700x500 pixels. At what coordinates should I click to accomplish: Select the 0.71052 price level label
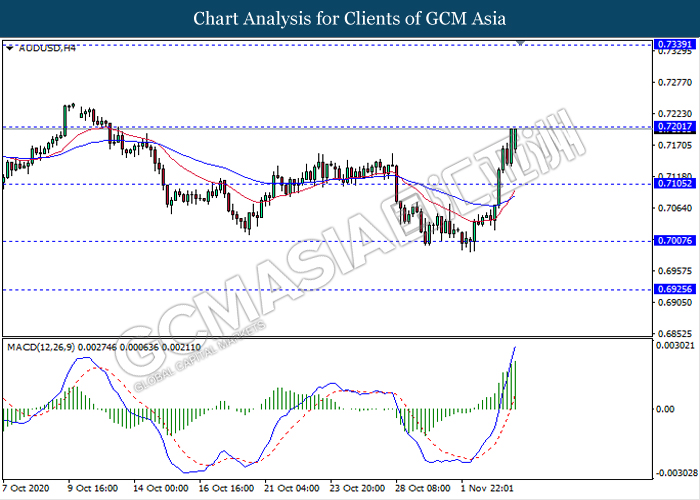click(675, 183)
